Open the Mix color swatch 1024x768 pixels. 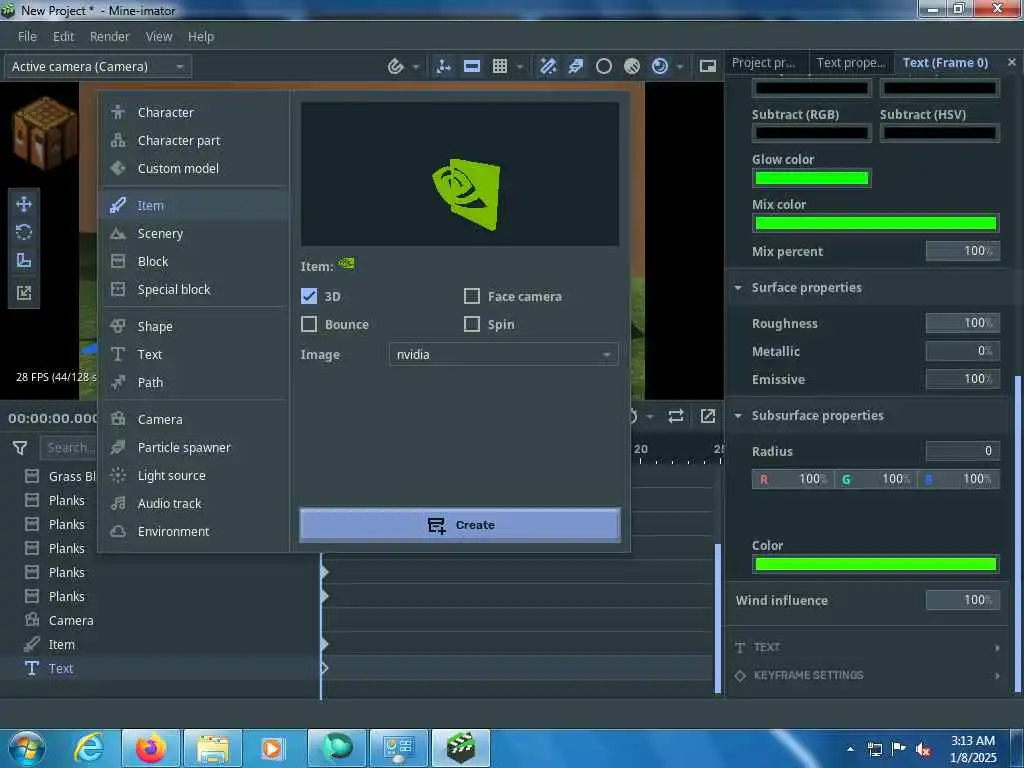click(x=876, y=223)
